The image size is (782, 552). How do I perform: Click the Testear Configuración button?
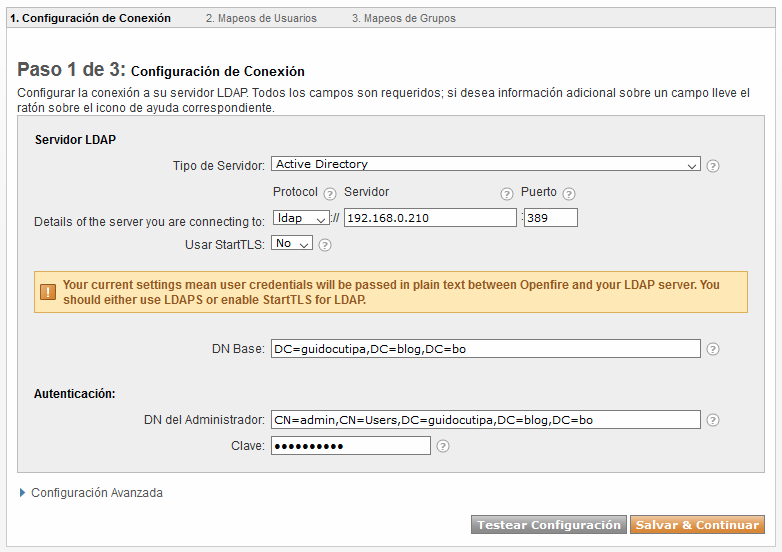coord(549,525)
